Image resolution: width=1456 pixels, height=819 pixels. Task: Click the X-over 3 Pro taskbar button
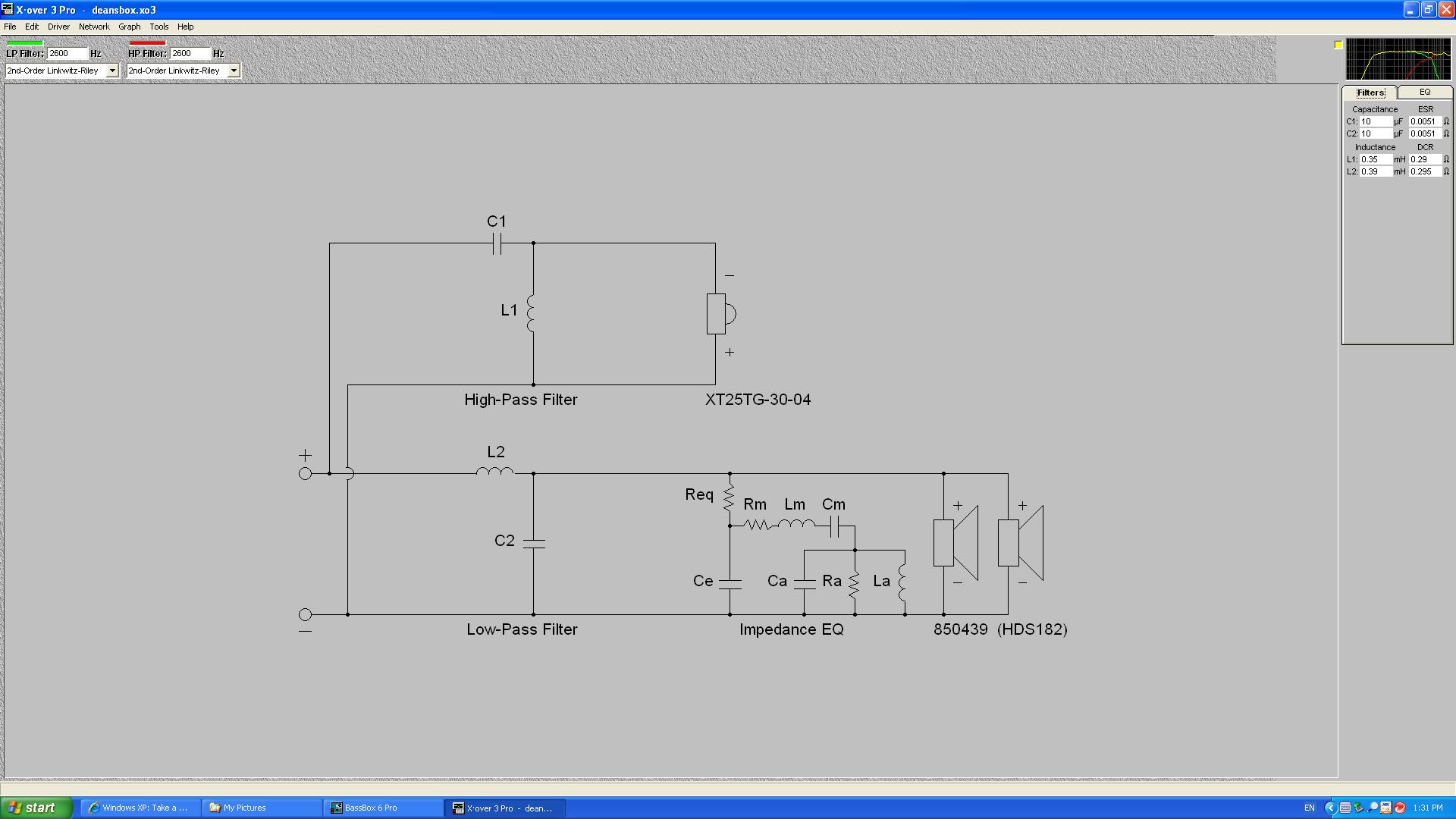pyautogui.click(x=506, y=808)
